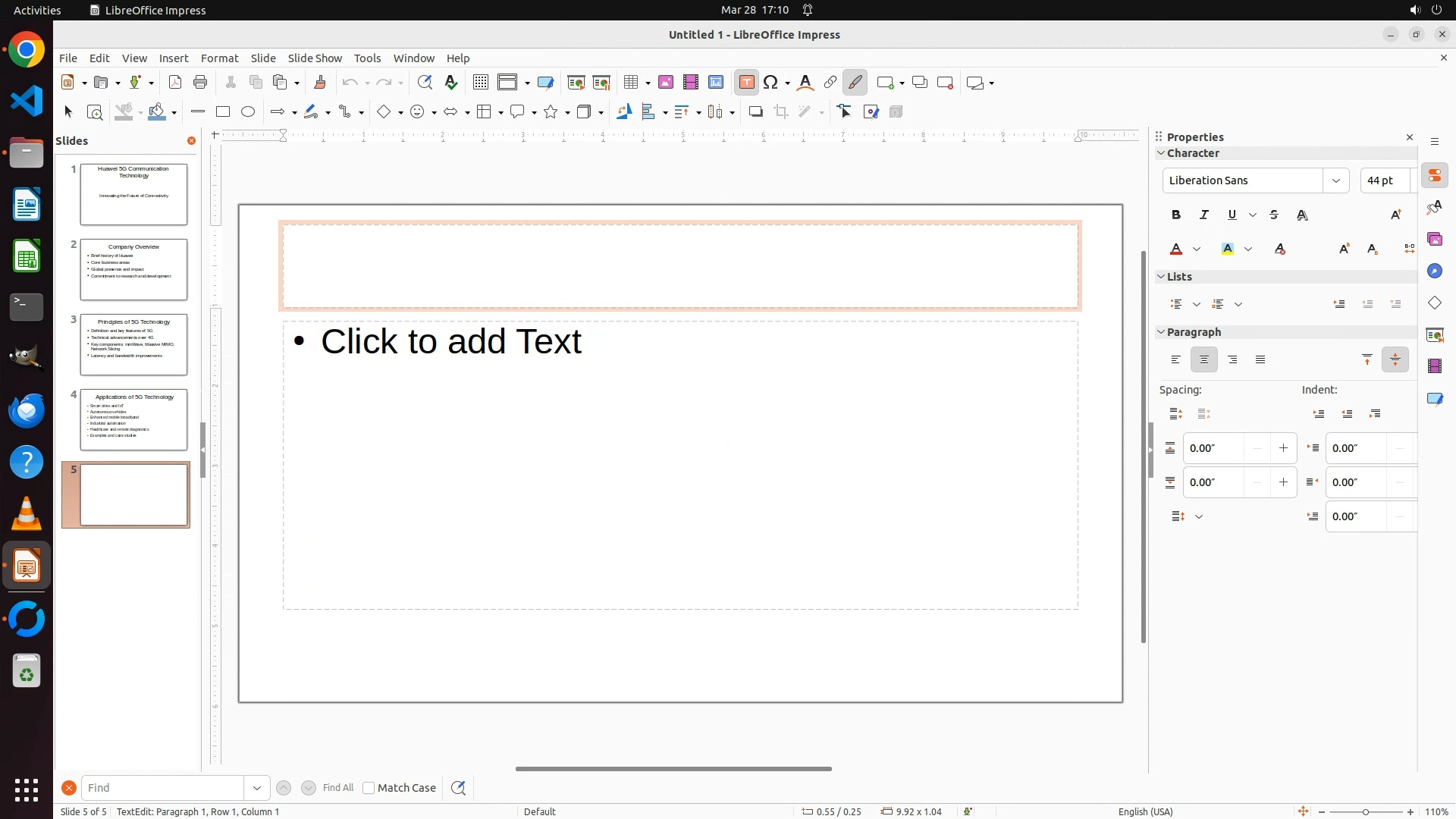Toggle Bold in the Character panel
This screenshot has width=1456, height=819.
pyautogui.click(x=1176, y=215)
